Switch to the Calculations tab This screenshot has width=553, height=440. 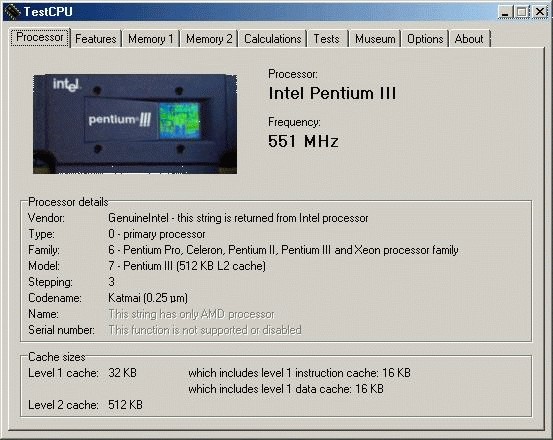273,39
